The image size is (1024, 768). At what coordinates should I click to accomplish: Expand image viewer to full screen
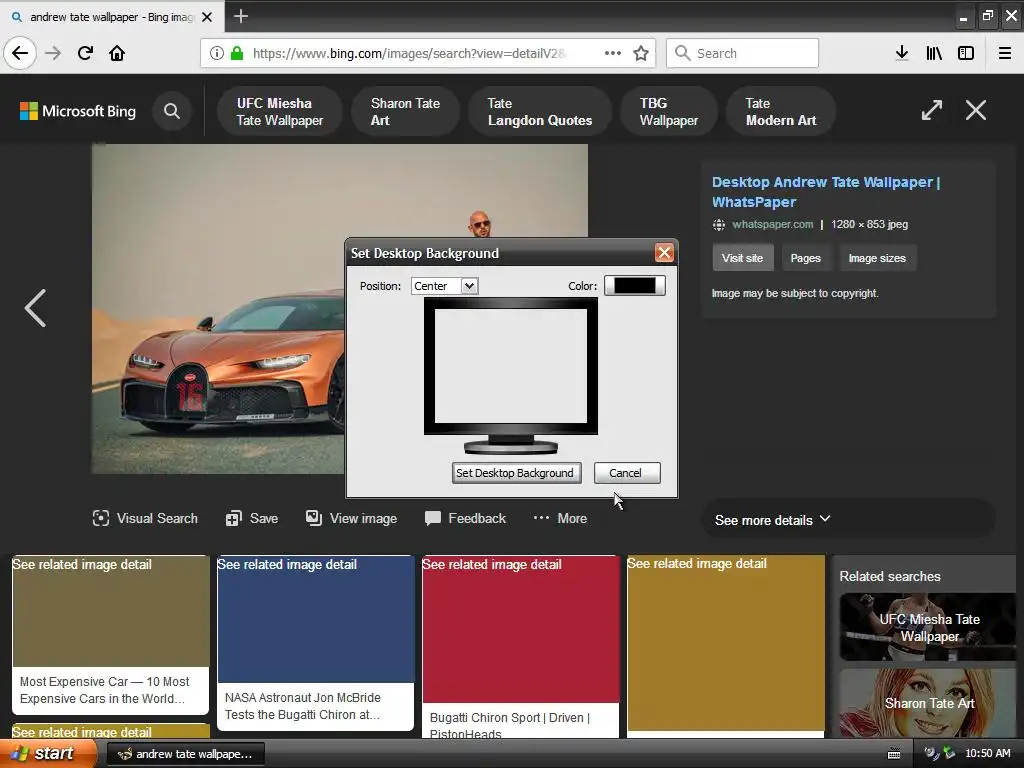(x=932, y=110)
